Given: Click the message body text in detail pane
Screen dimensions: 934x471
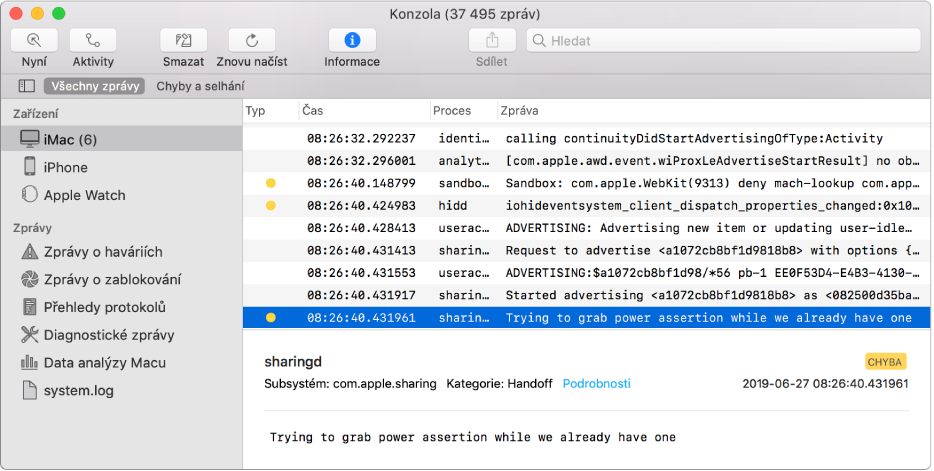Looking at the screenshot, I should point(472,438).
